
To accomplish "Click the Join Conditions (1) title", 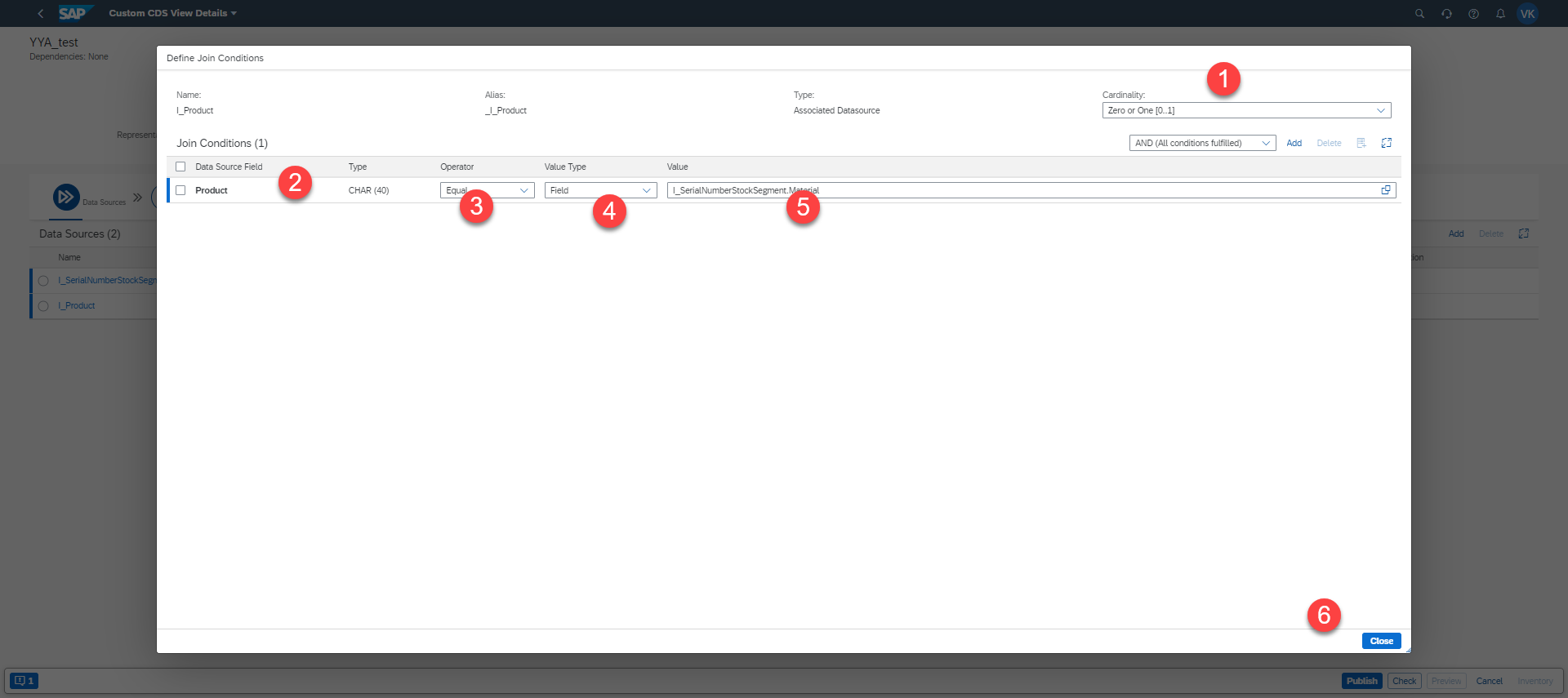I will coord(222,143).
